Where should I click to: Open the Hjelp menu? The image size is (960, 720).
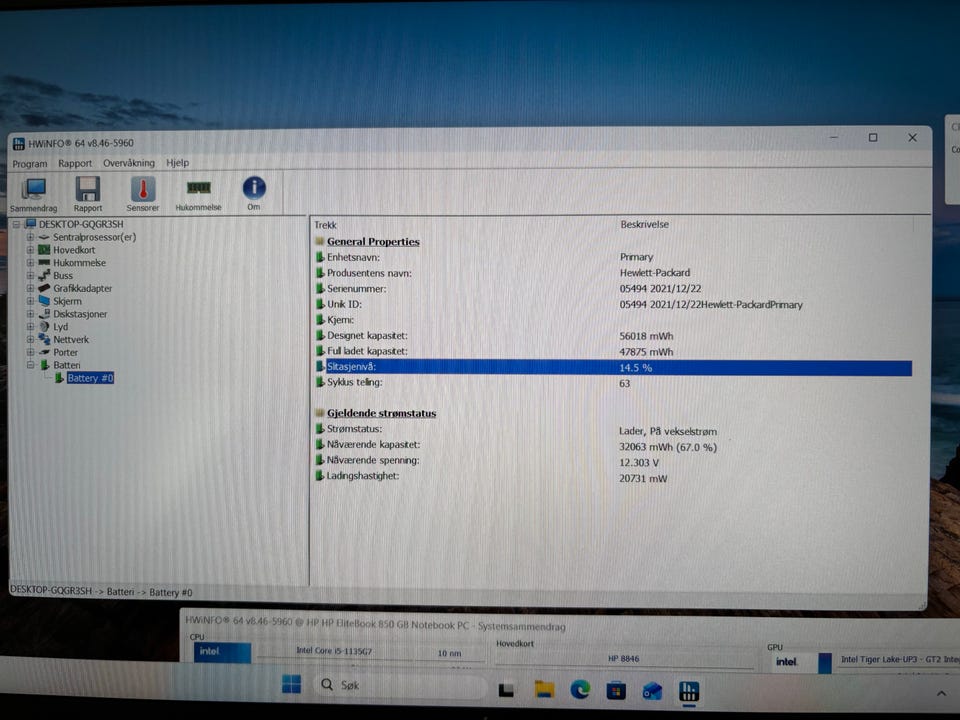click(x=178, y=163)
